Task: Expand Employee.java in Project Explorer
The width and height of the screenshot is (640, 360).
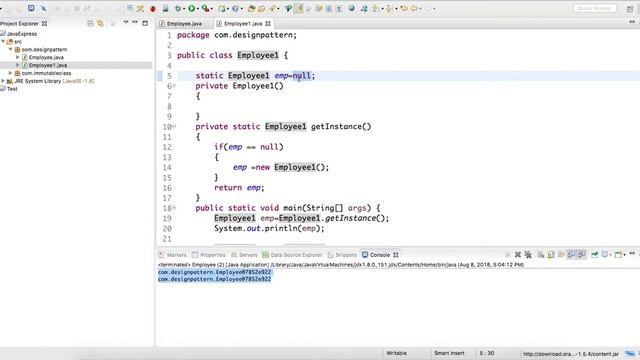Action: click(18, 57)
